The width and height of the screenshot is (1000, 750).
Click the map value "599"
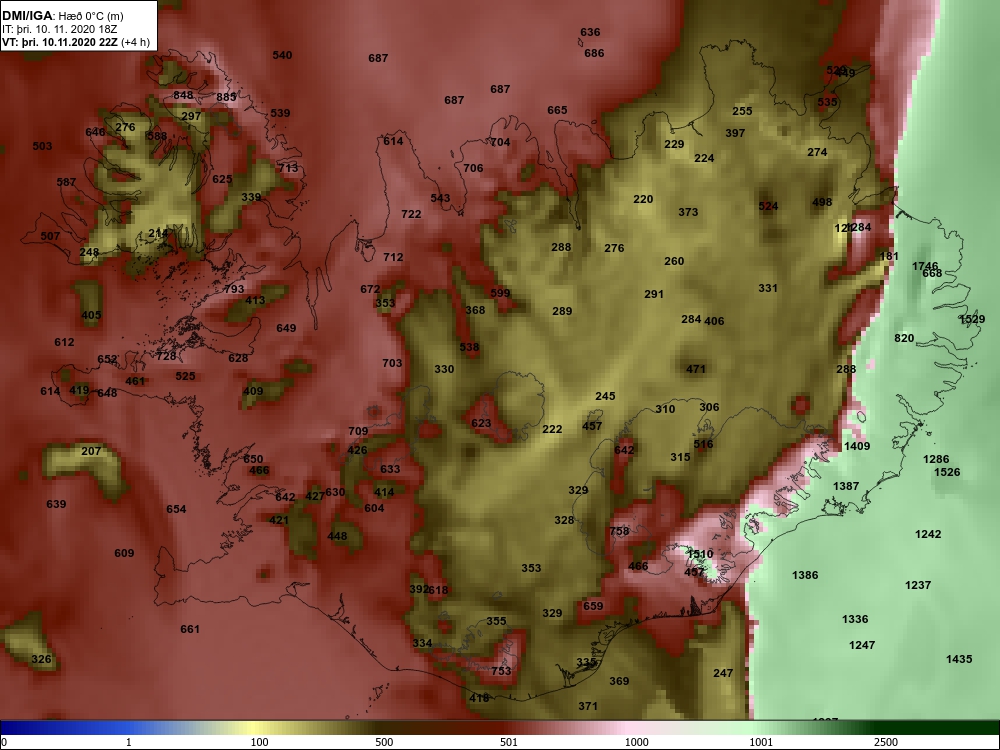(x=500, y=293)
